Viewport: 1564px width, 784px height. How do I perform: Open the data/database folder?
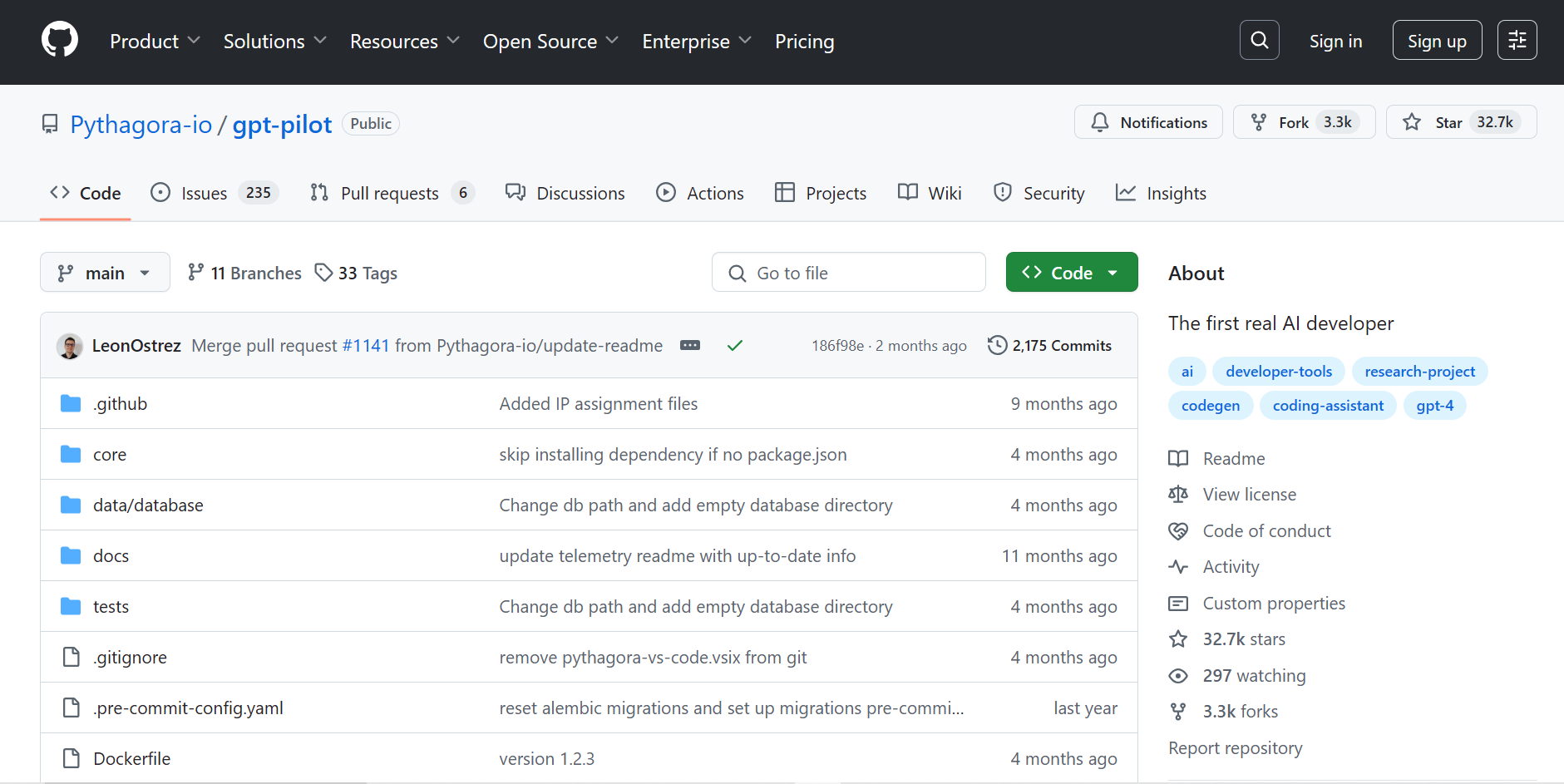click(x=148, y=505)
